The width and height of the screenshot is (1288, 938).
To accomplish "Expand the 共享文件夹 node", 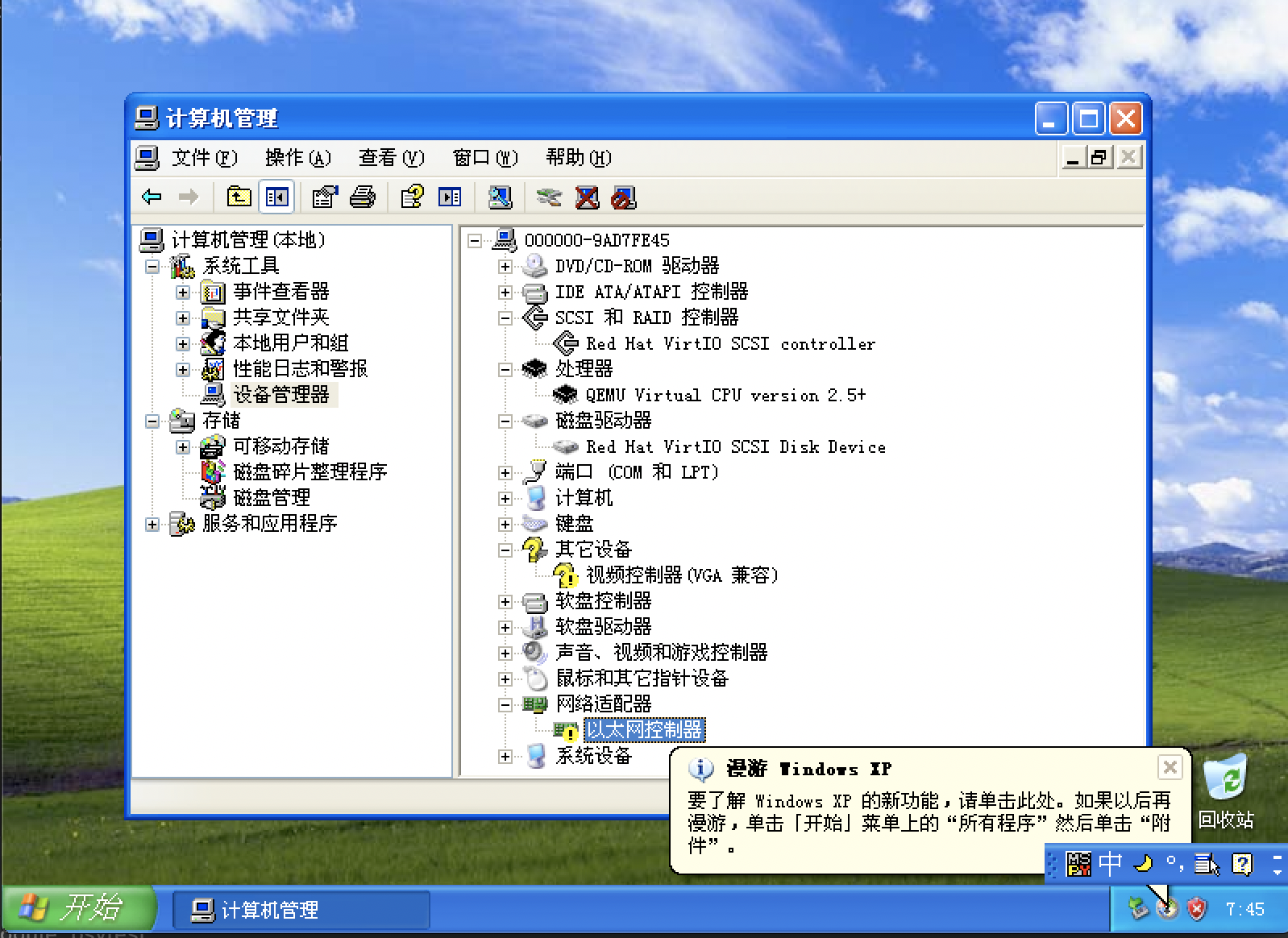I will point(183,318).
